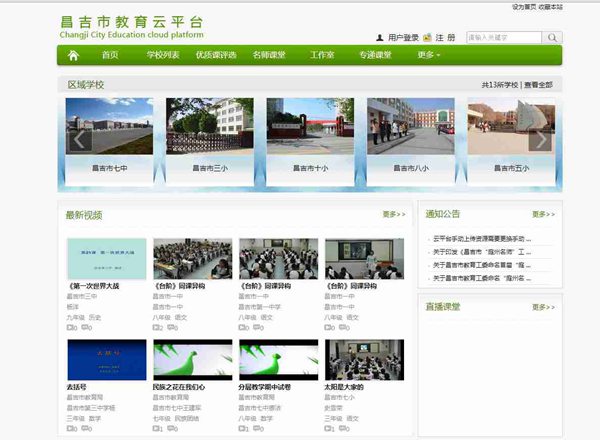The image size is (600, 440).
Task: Open the 优质课评选 menu item
Action: [x=215, y=55]
